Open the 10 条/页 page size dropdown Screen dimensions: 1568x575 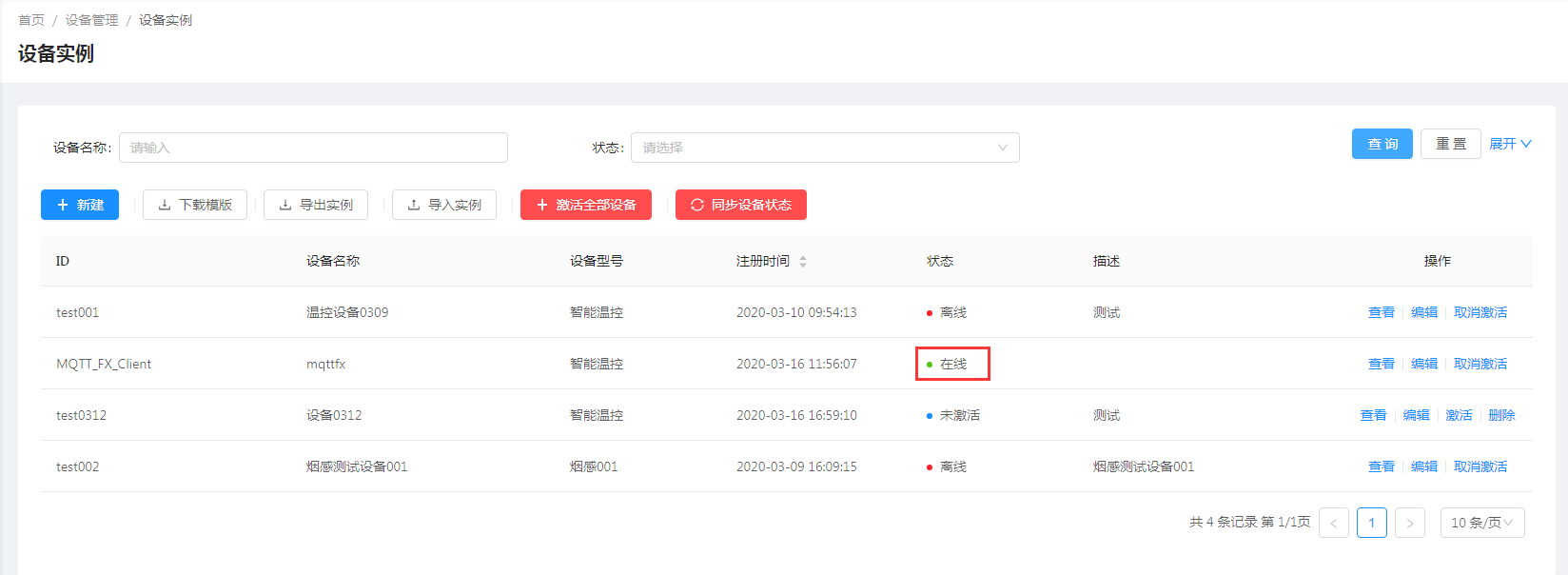1481,523
